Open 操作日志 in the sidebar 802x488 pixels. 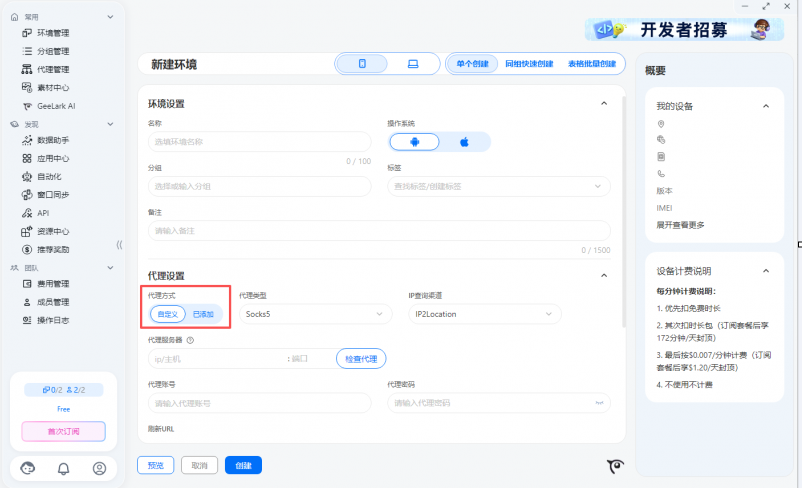pyautogui.click(x=53, y=320)
